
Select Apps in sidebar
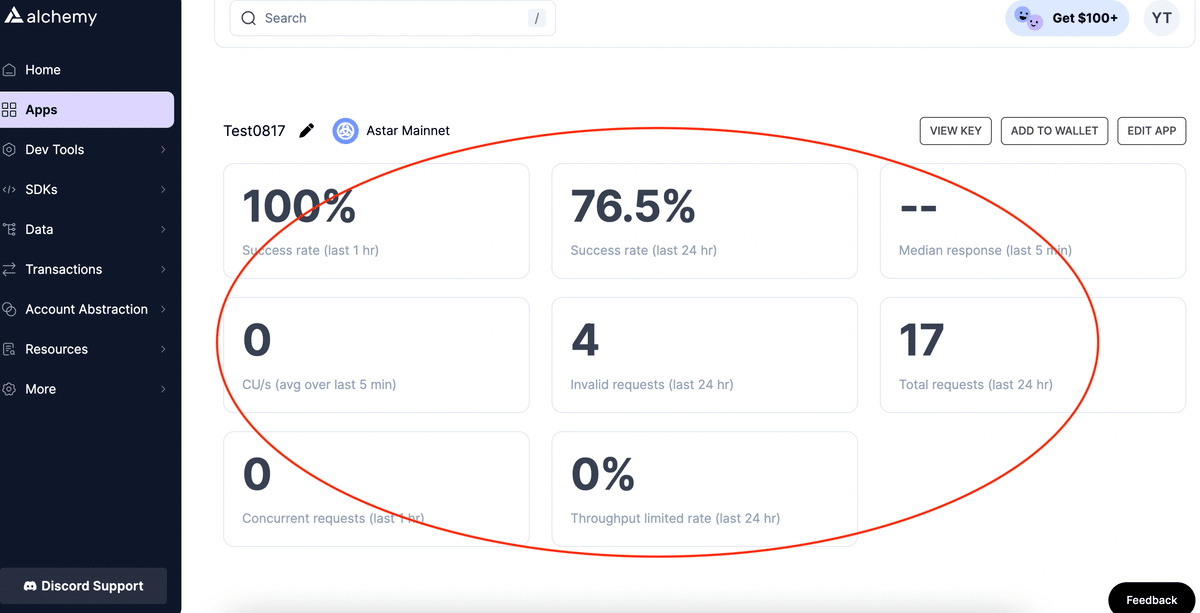click(x=87, y=110)
